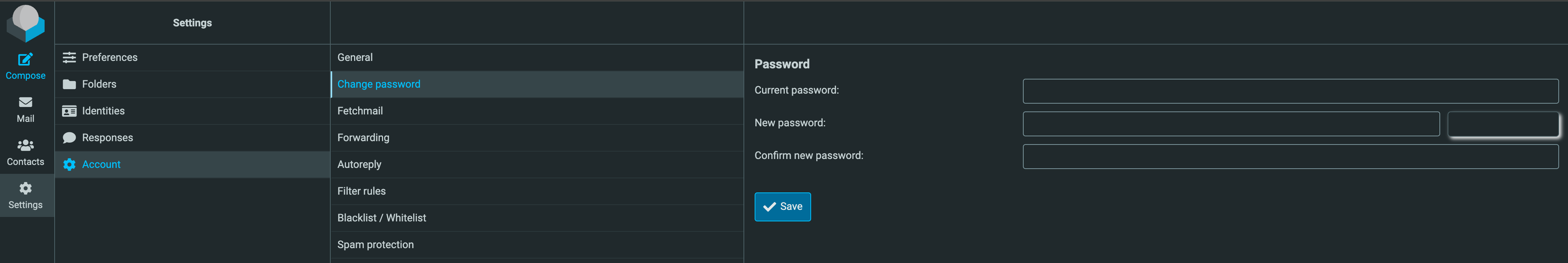Click the Settings gear in sidebar
This screenshot has width=1568, height=263.
[x=26, y=188]
